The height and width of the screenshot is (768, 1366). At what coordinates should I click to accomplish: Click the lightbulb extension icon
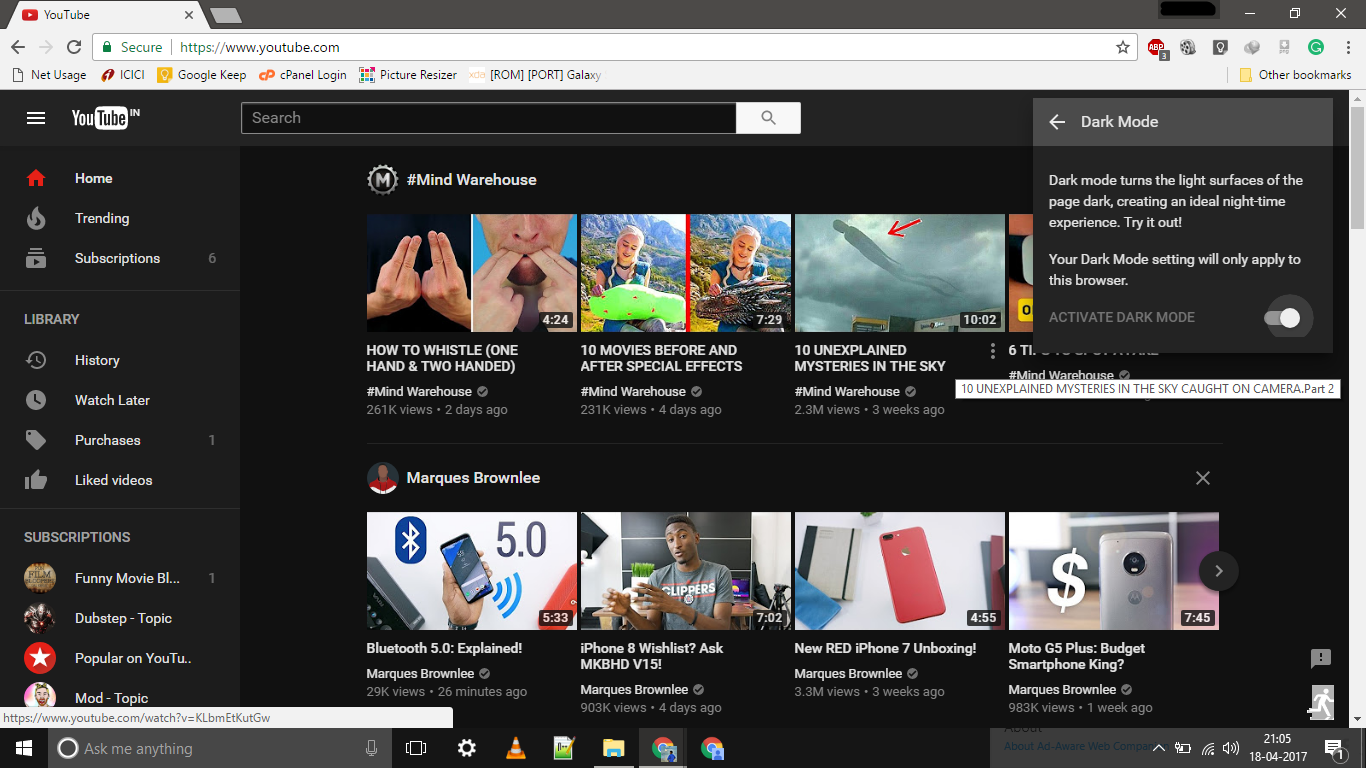pyautogui.click(x=1220, y=47)
